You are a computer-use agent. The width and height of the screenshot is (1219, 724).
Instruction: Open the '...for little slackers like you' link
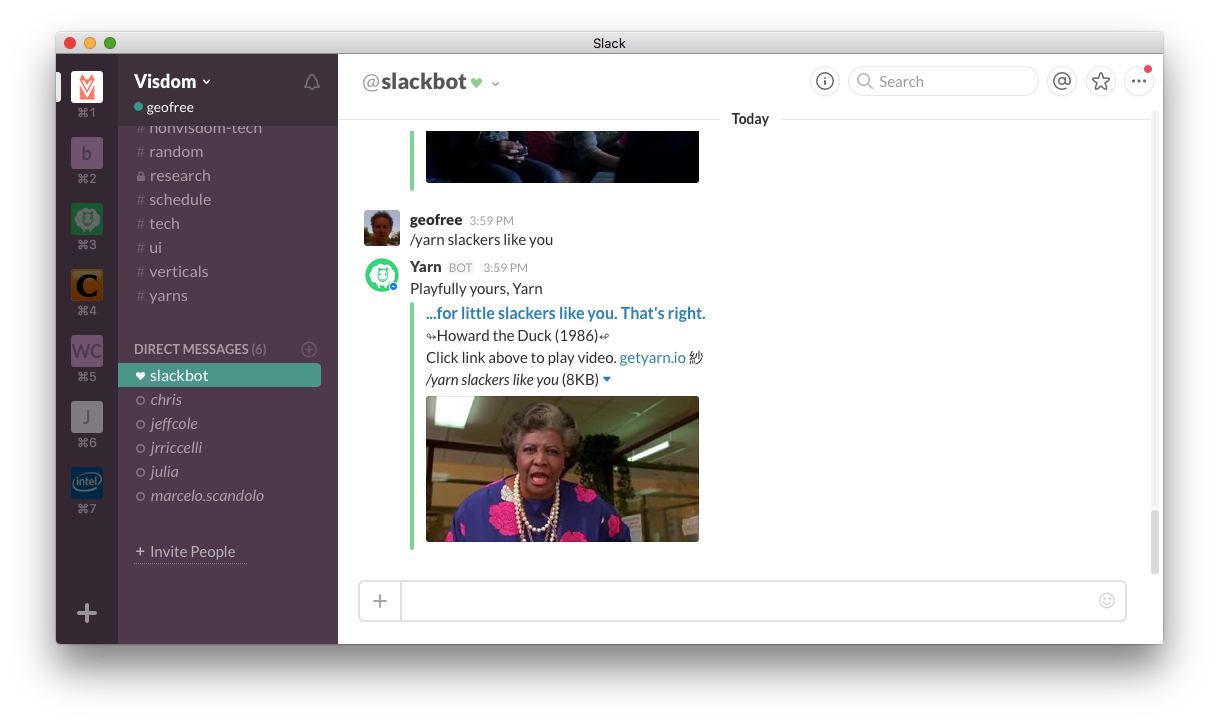(566, 314)
